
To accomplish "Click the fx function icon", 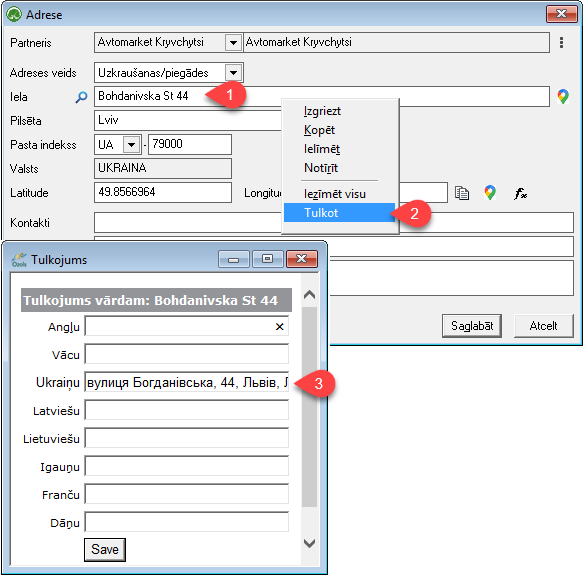I will (x=520, y=193).
